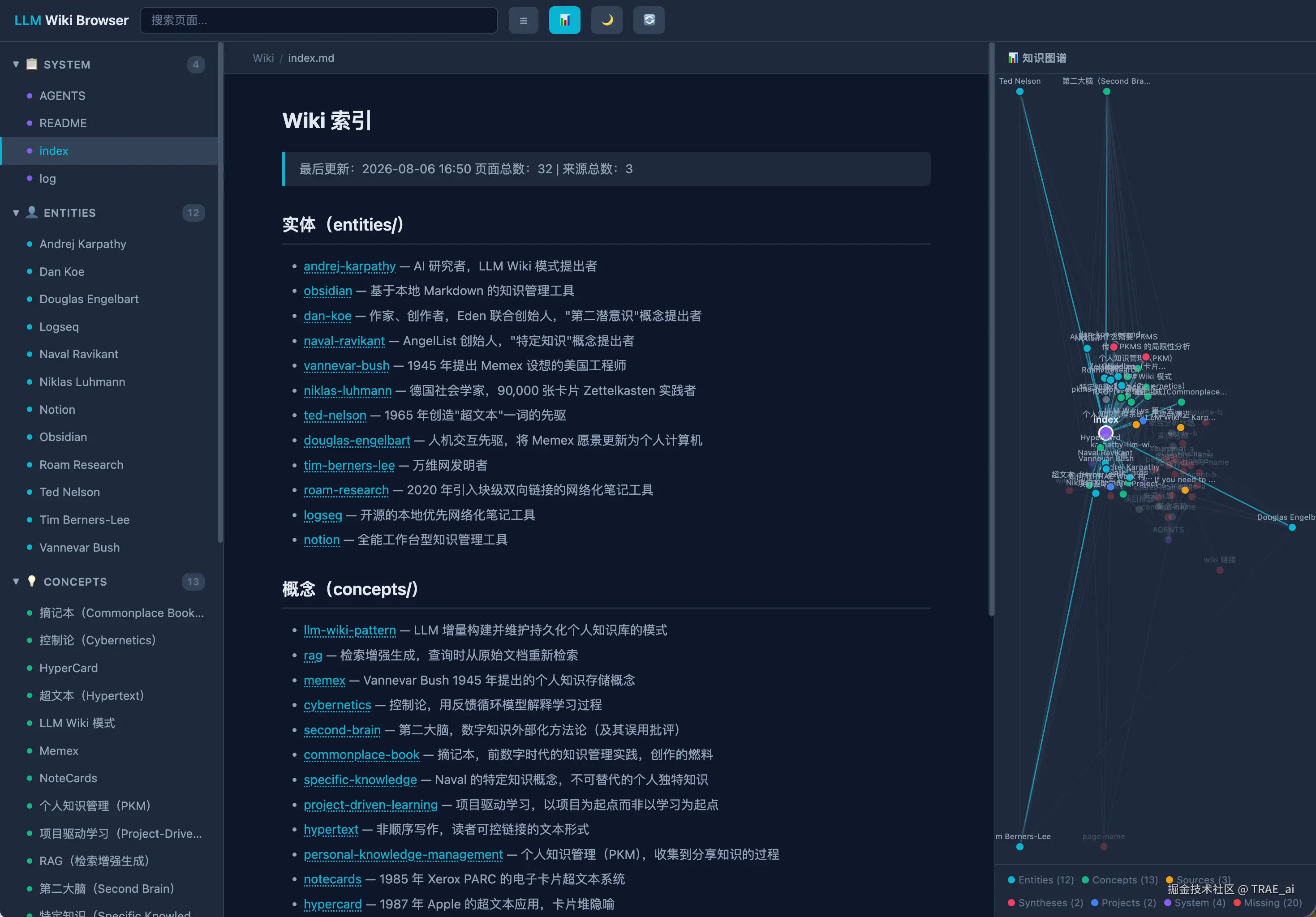Open Dan Koe in the sidebar
Screen dimensions: 1316x917
pos(109,272)
